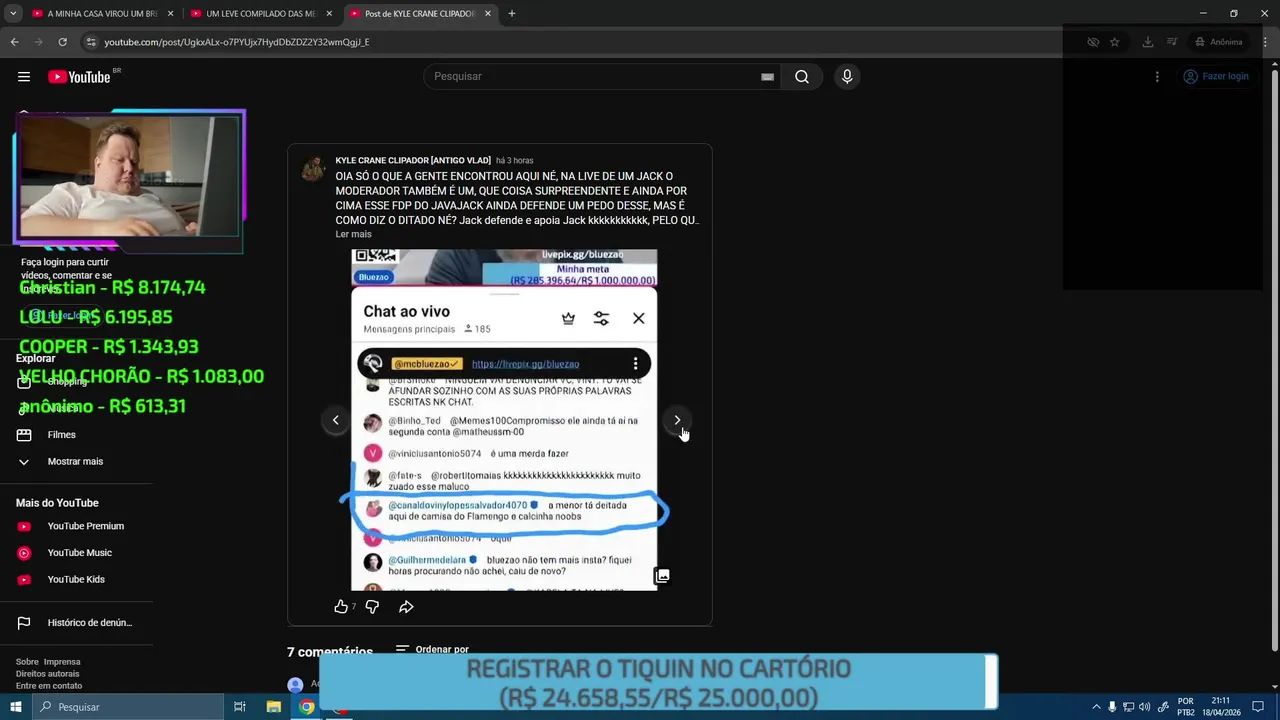1280x720 pixels.
Task: Open the on-screen keyboard in search box
Action: (x=767, y=77)
